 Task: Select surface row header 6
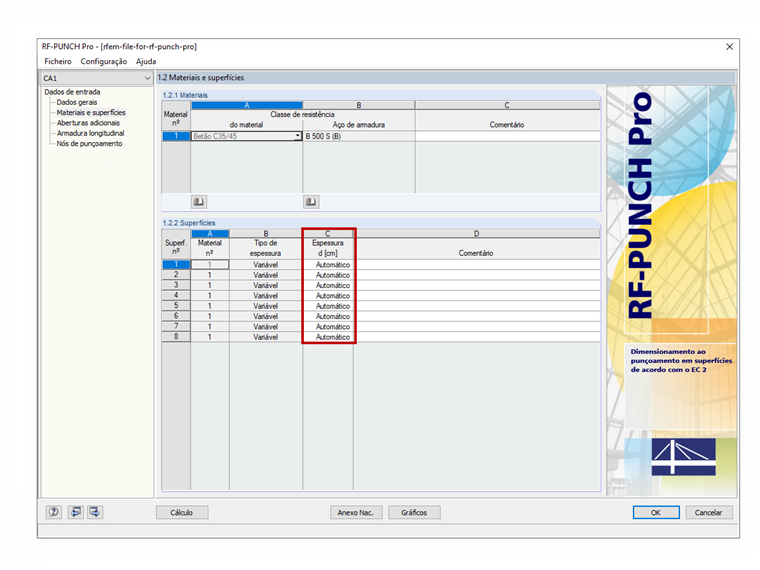(176, 316)
